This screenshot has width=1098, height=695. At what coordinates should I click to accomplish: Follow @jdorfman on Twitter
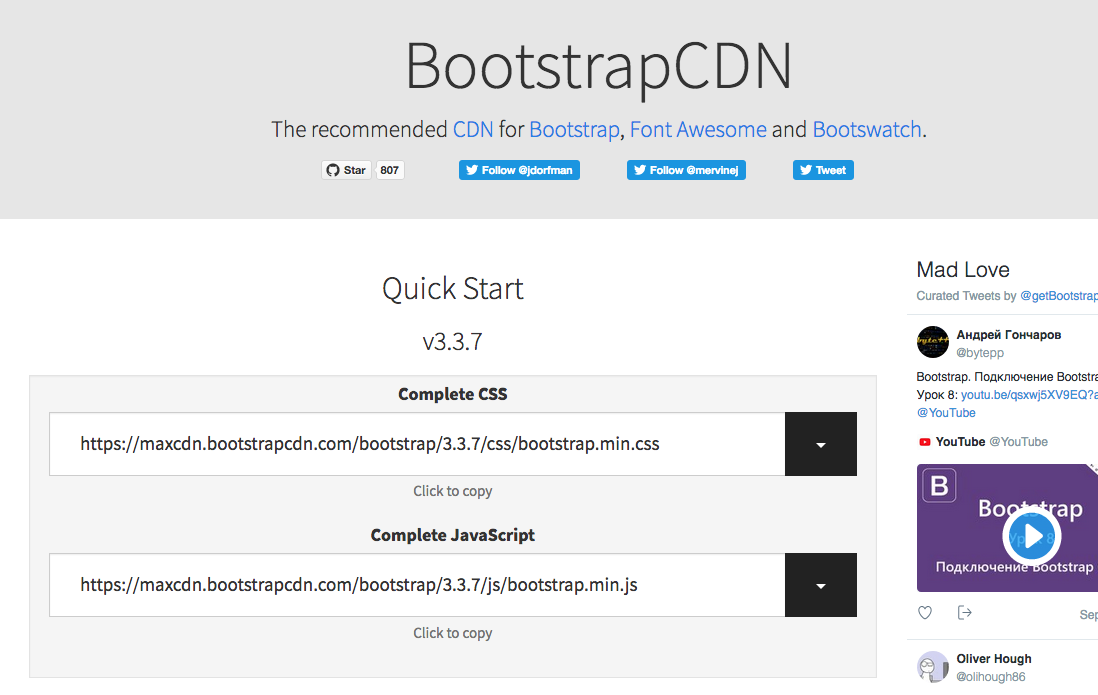point(519,170)
